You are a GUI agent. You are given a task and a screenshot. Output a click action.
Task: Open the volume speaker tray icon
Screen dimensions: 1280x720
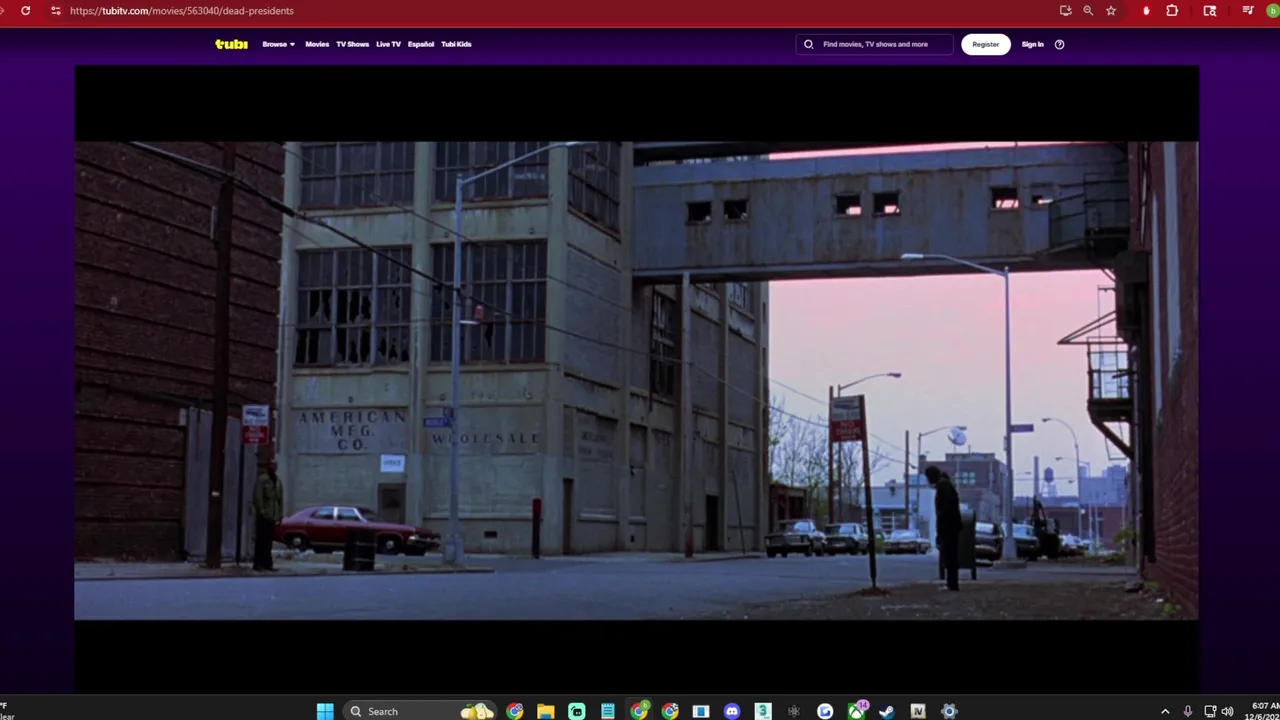point(1227,711)
